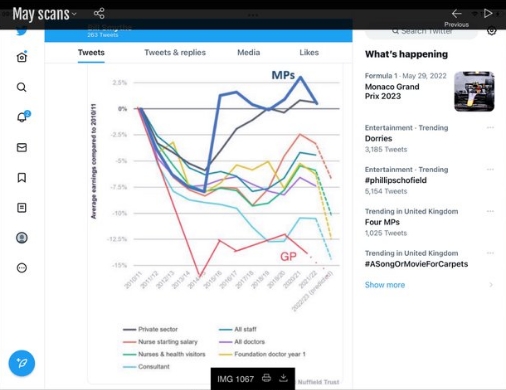Click Nurses & health visitors legend entry
This screenshot has height=390, width=506.
[164, 354]
